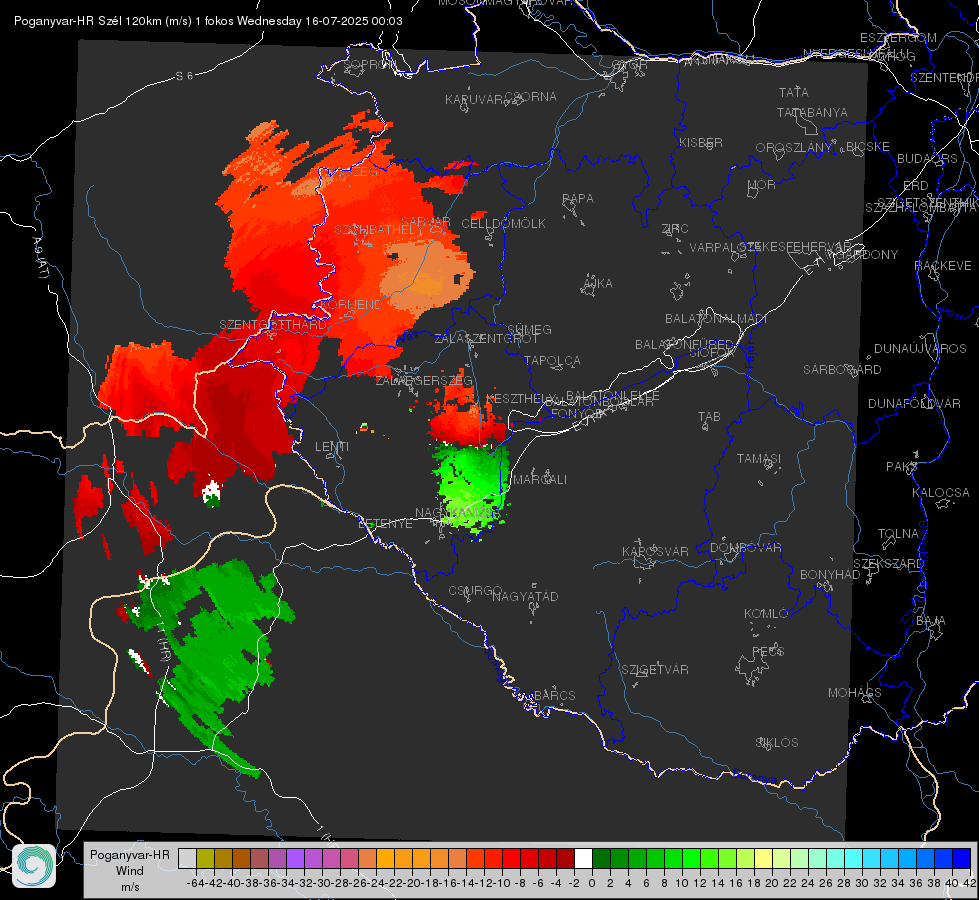This screenshot has height=900, width=979.
Task: Click the DOMBÓVÁR label
Action: tap(745, 548)
